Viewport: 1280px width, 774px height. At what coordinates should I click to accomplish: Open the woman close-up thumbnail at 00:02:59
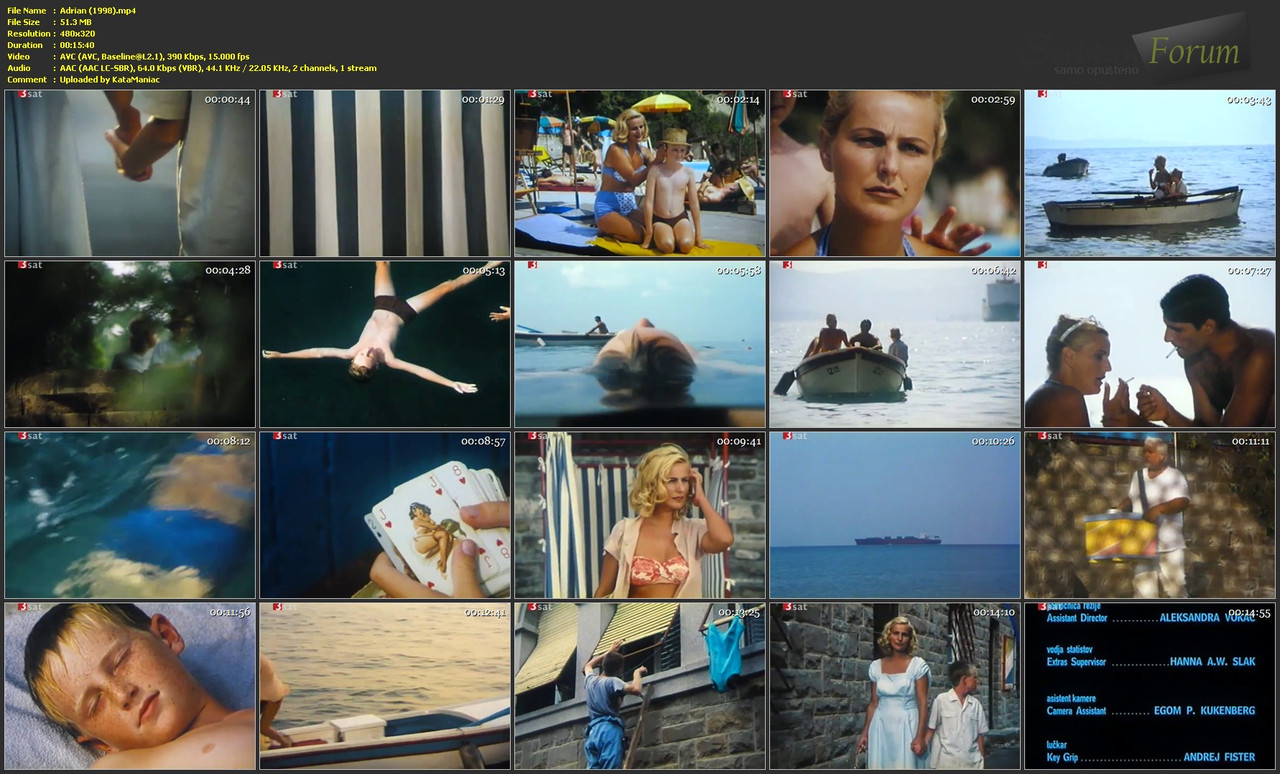pyautogui.click(x=895, y=173)
